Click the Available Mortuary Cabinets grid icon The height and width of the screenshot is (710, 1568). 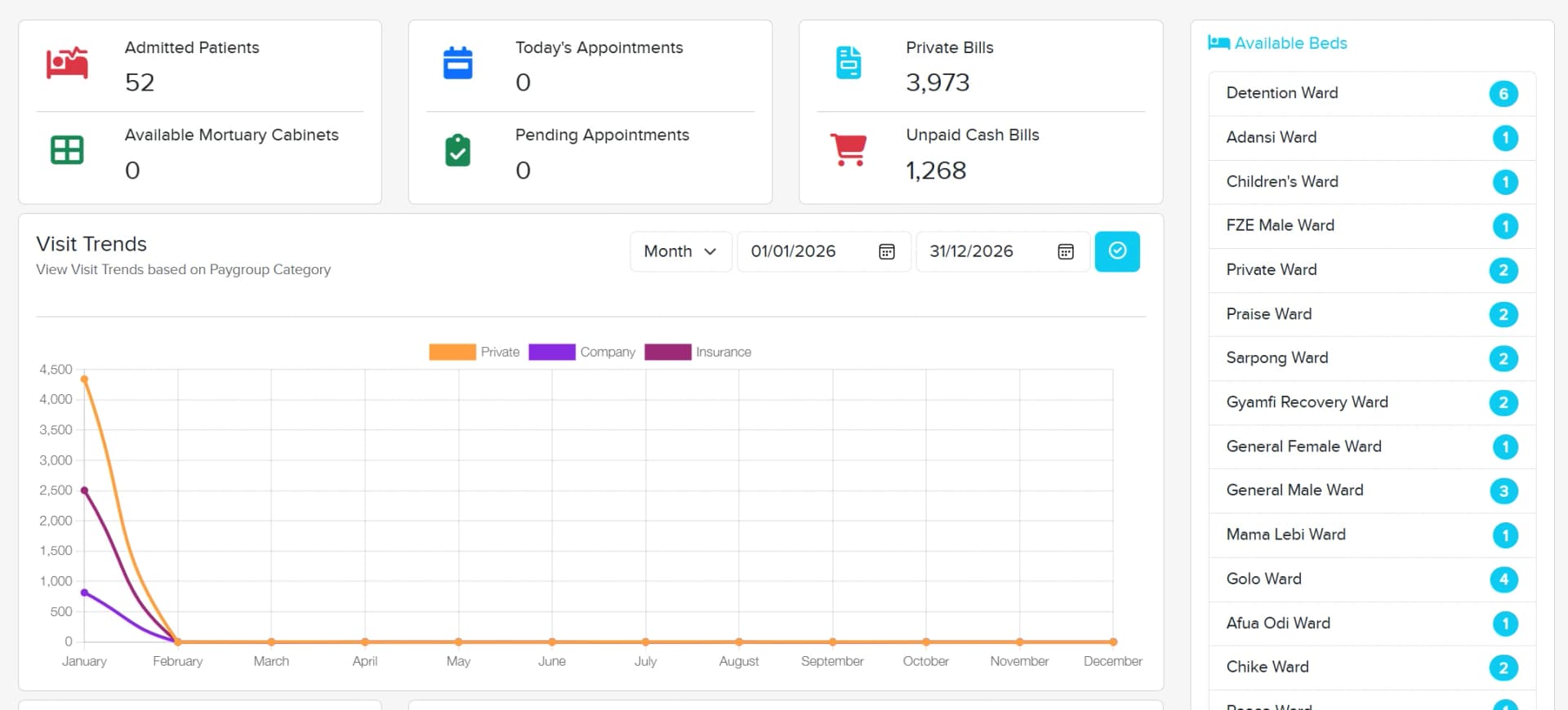(x=67, y=150)
